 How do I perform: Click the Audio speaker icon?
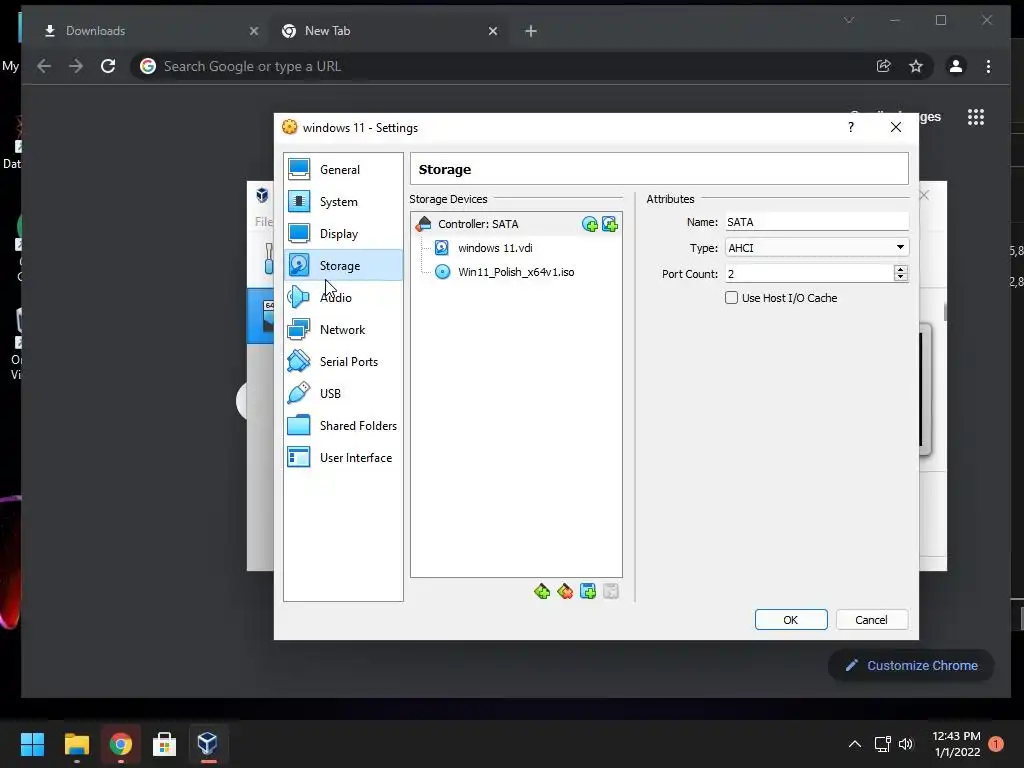click(299, 297)
